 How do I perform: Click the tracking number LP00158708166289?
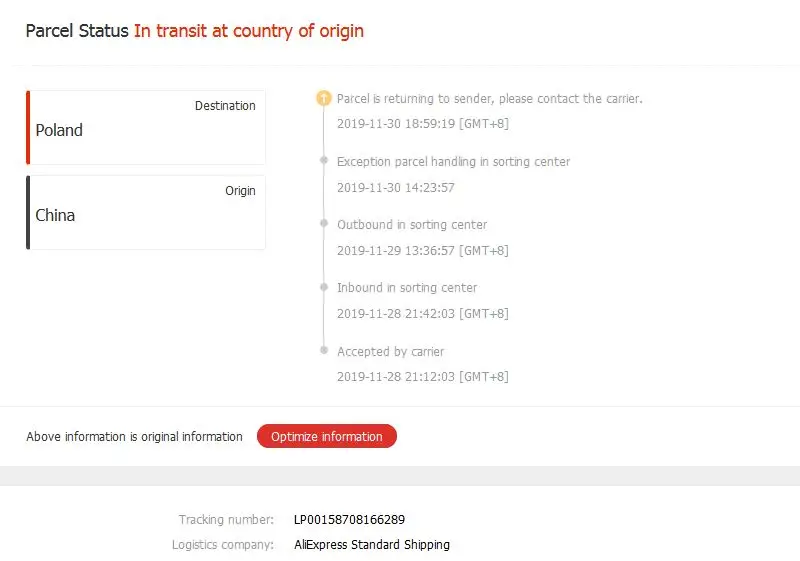[349, 519]
